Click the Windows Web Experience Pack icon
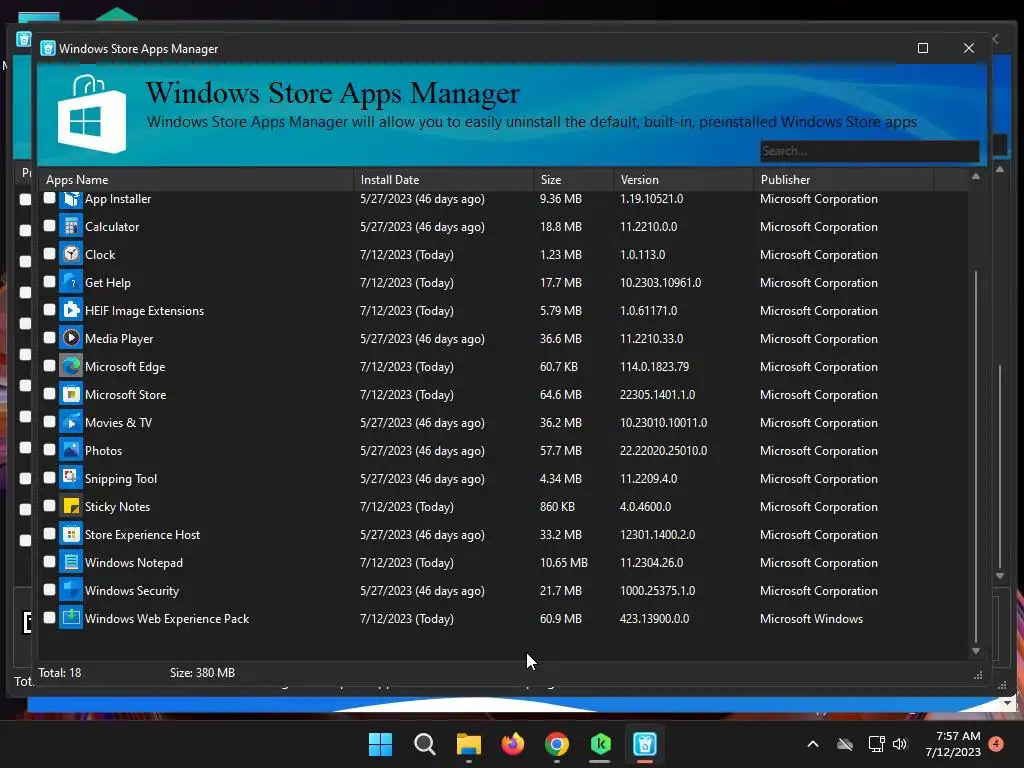Screen dimensions: 1024x768 [71, 618]
